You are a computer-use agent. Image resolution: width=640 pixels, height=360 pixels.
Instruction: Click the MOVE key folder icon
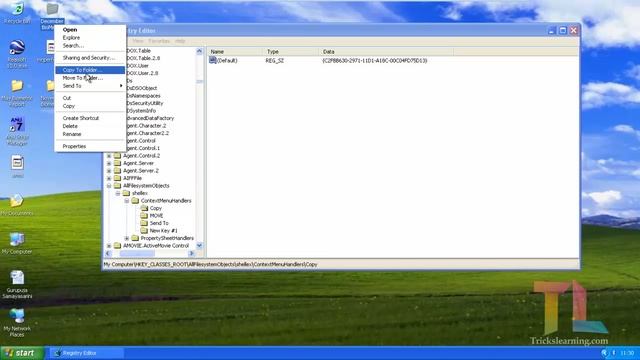click(x=144, y=216)
